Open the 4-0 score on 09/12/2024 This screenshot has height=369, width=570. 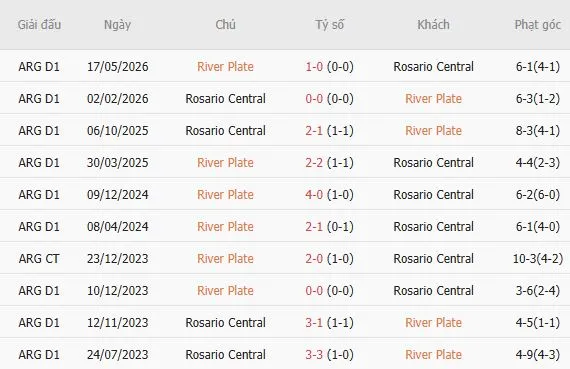[314, 194]
